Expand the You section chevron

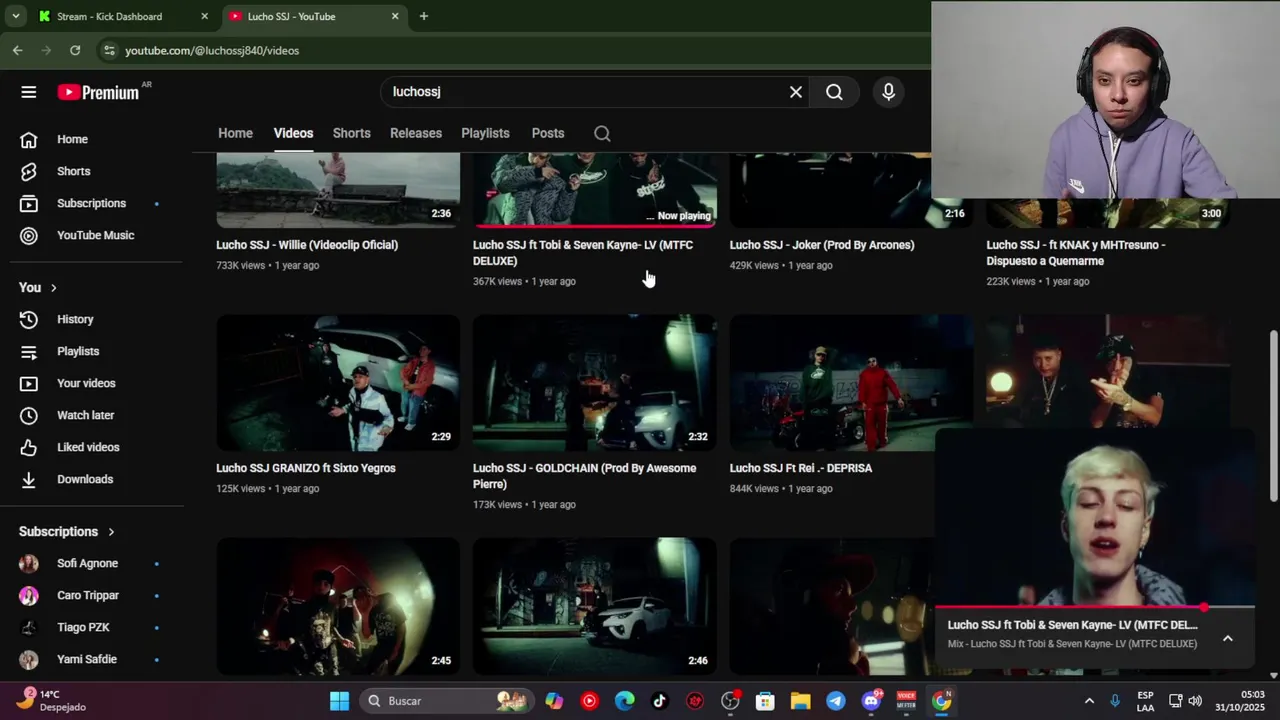[53, 288]
